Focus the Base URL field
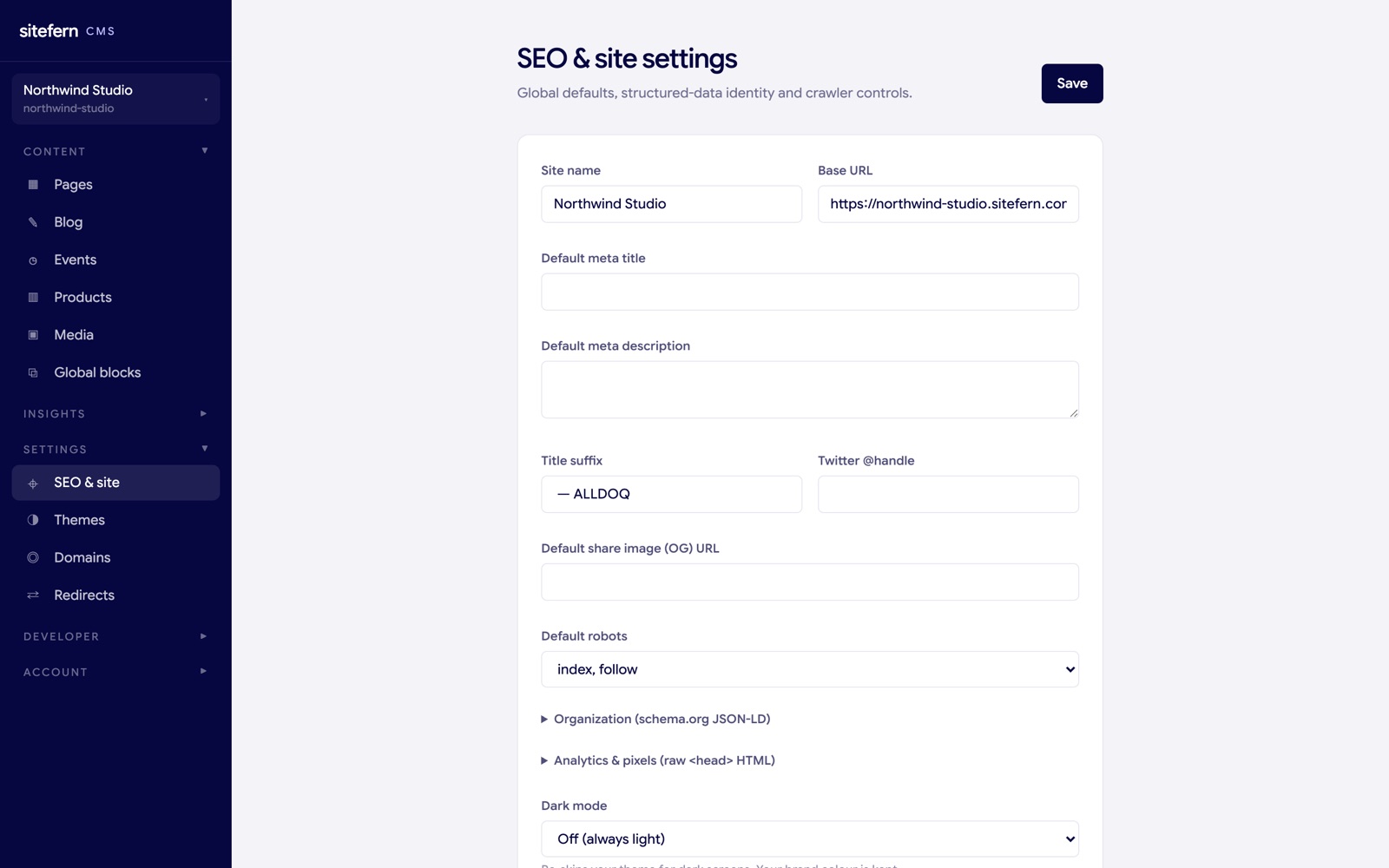Image resolution: width=1389 pixels, height=868 pixels. [x=948, y=204]
